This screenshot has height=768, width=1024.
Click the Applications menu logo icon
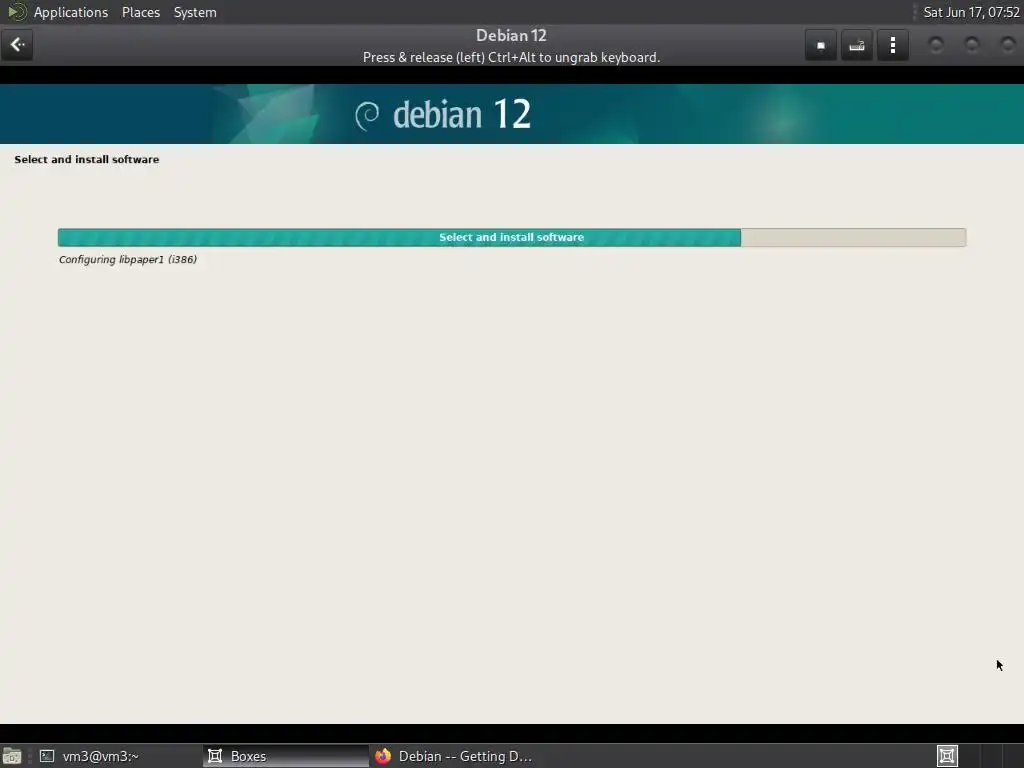pos(16,12)
